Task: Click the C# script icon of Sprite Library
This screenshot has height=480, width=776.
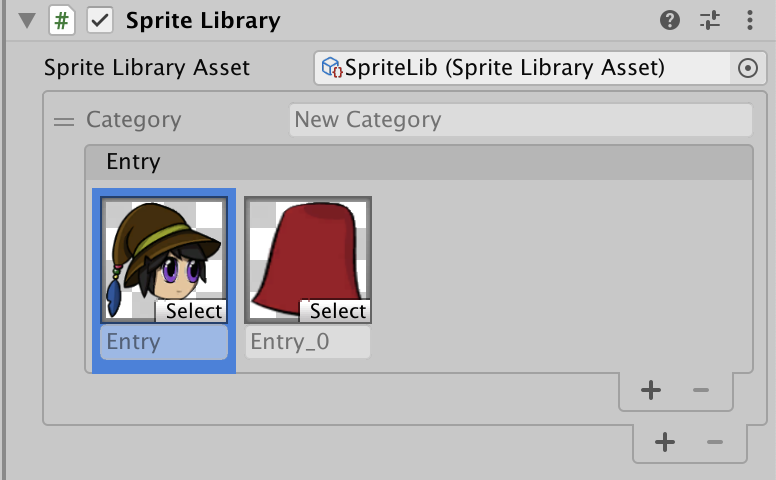Action: click(x=62, y=20)
